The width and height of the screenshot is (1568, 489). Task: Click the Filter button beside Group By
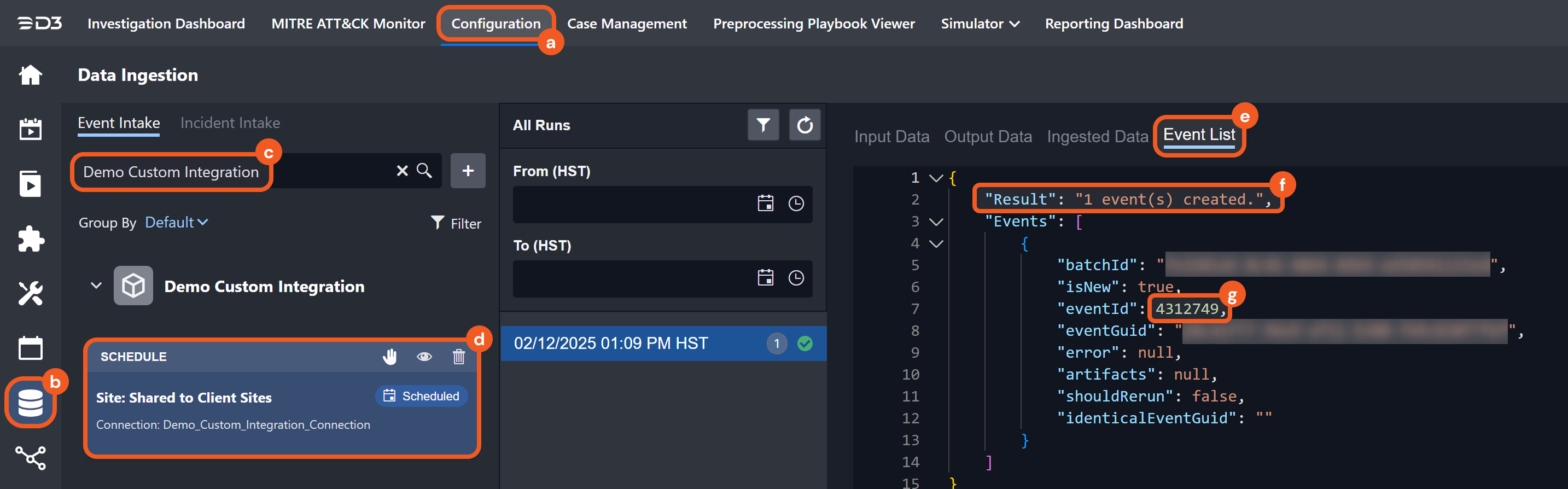point(456,224)
